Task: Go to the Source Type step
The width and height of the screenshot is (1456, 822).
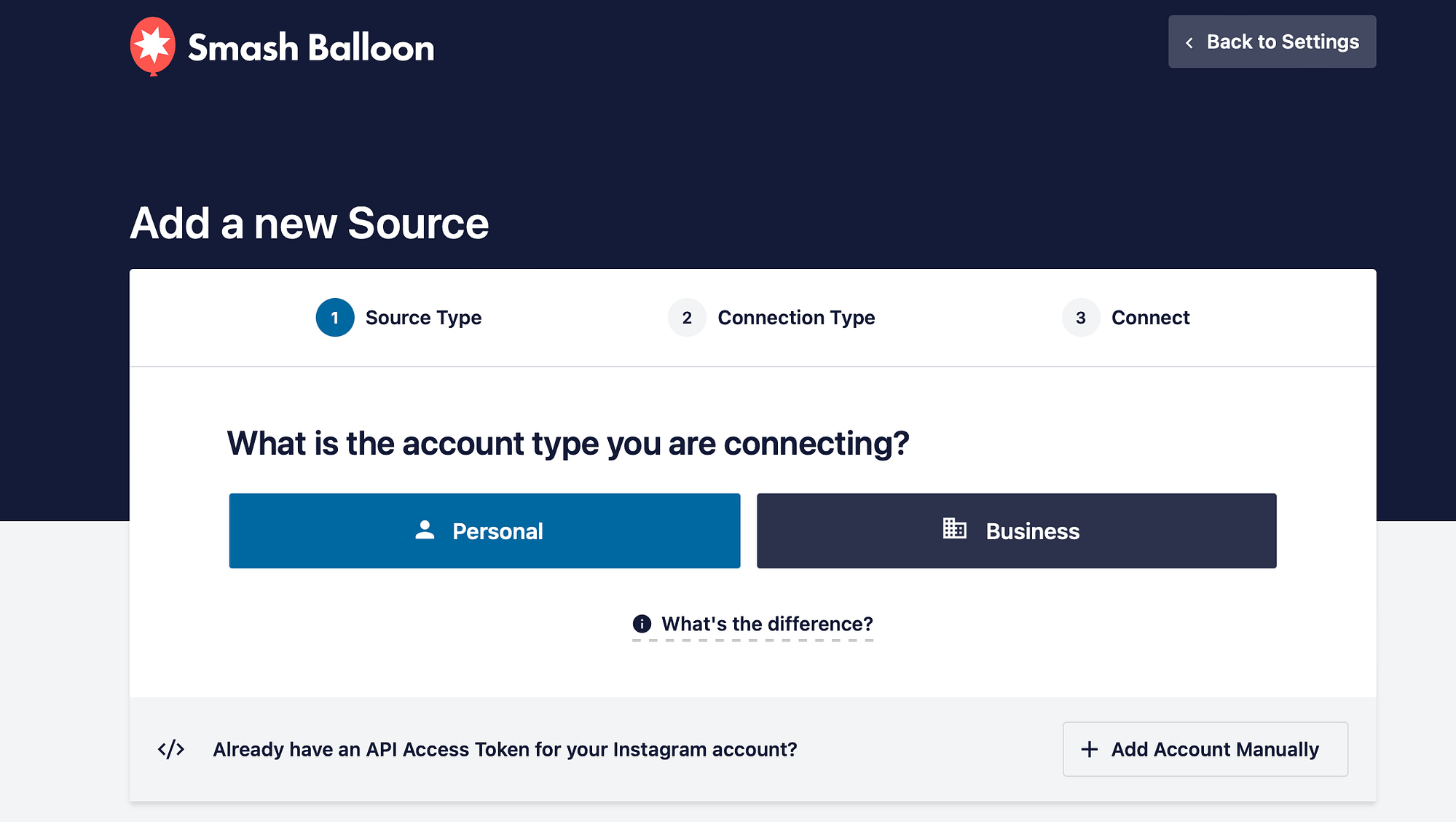Action: pos(423,318)
